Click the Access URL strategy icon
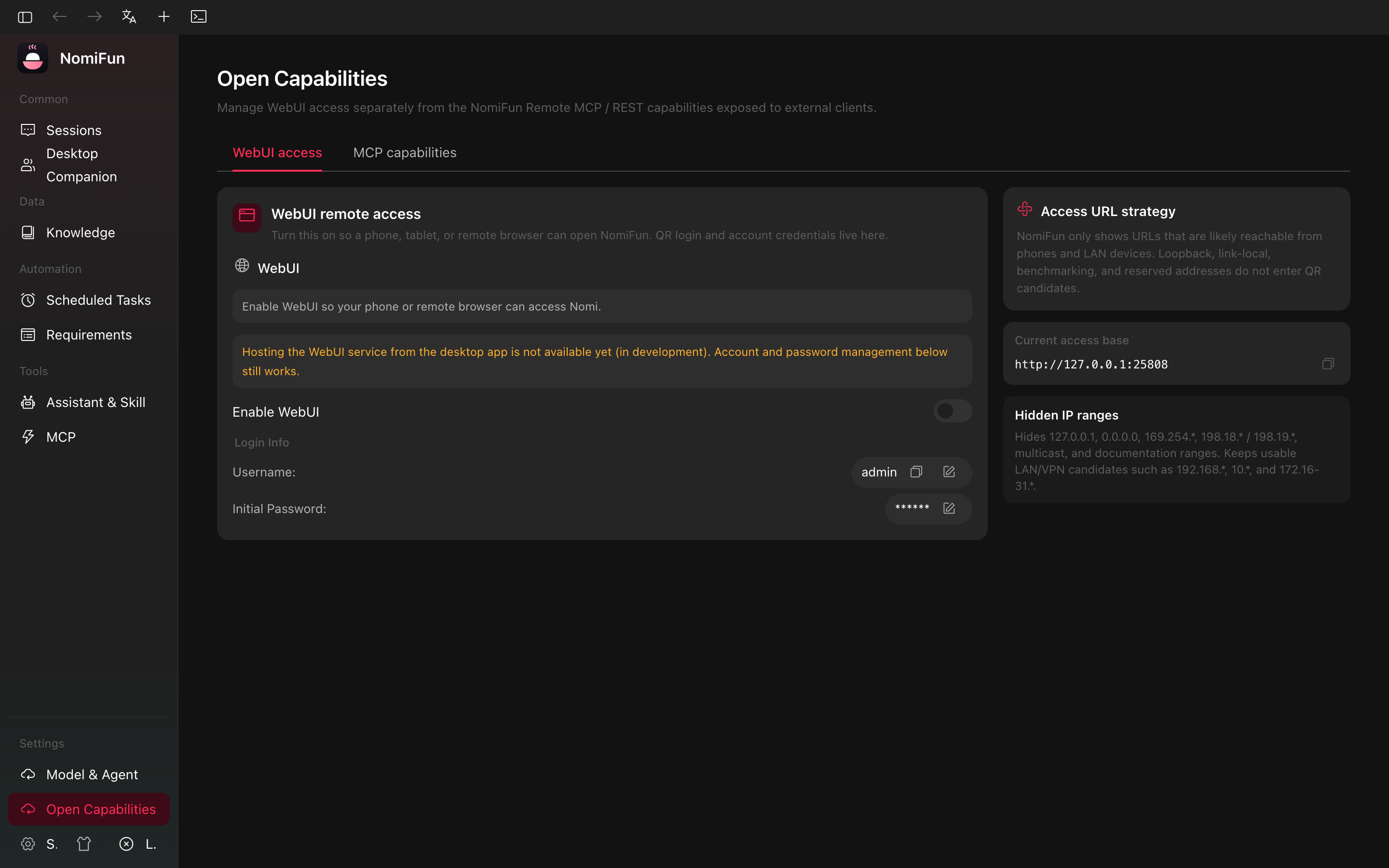This screenshot has width=1389, height=868. (1025, 209)
